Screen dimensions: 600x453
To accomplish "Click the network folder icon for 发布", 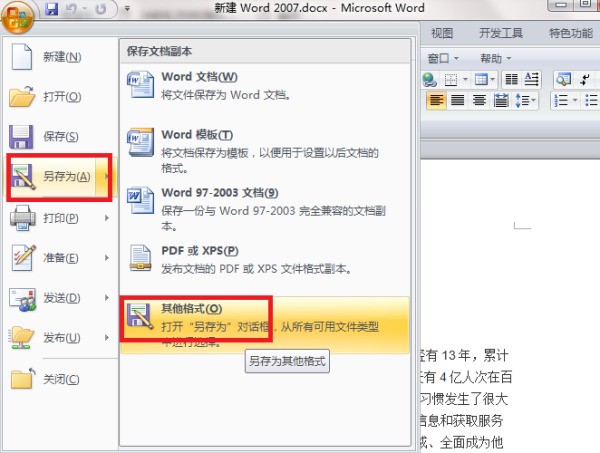I will point(22,337).
